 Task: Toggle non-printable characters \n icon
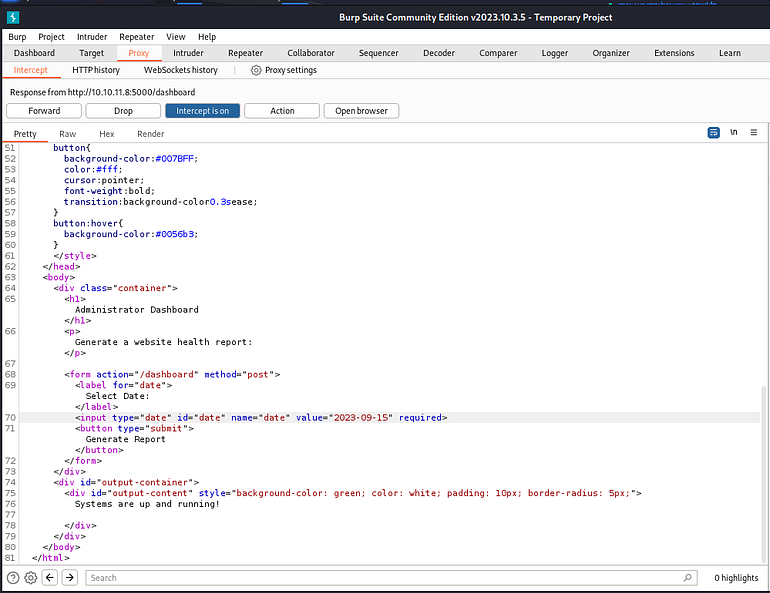tap(734, 133)
